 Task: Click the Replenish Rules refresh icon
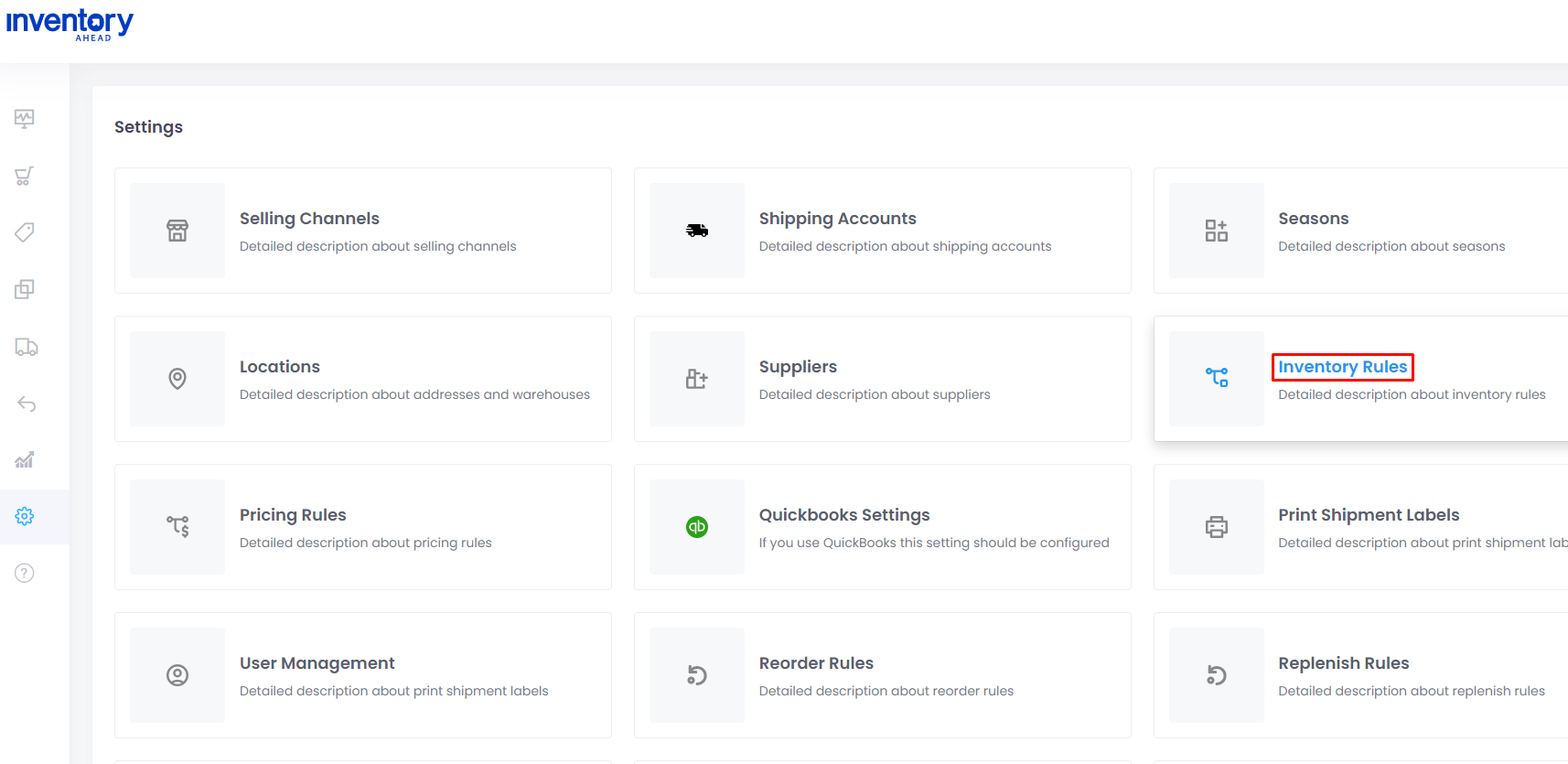tap(1217, 675)
